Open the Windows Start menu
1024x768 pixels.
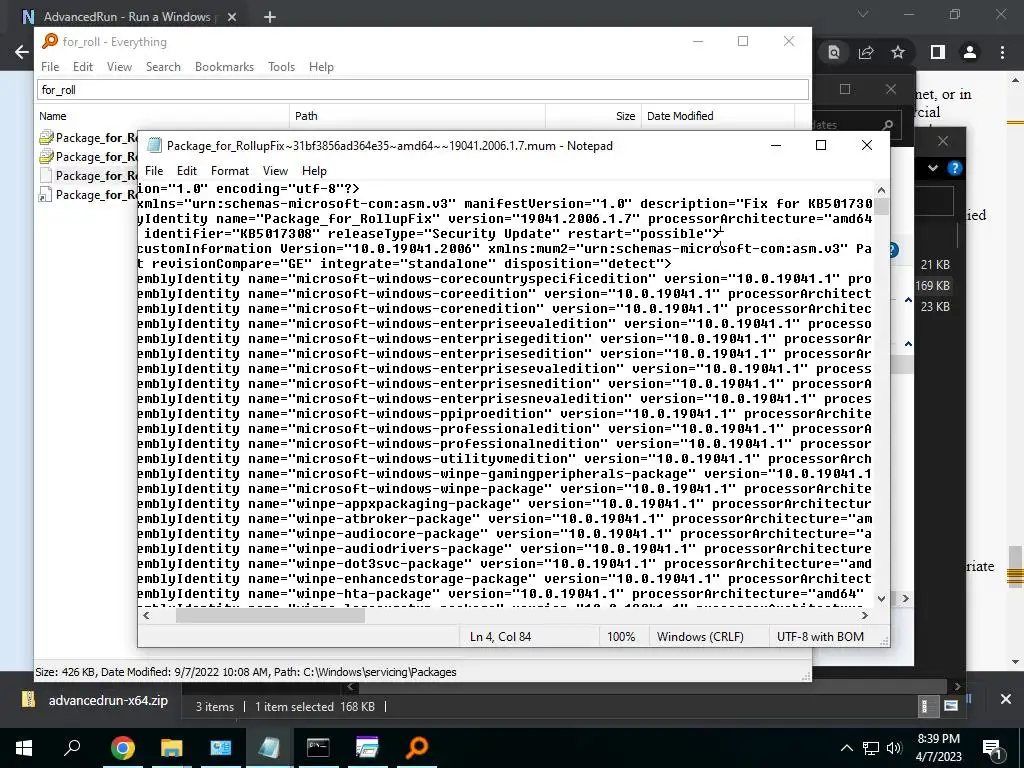[24, 748]
